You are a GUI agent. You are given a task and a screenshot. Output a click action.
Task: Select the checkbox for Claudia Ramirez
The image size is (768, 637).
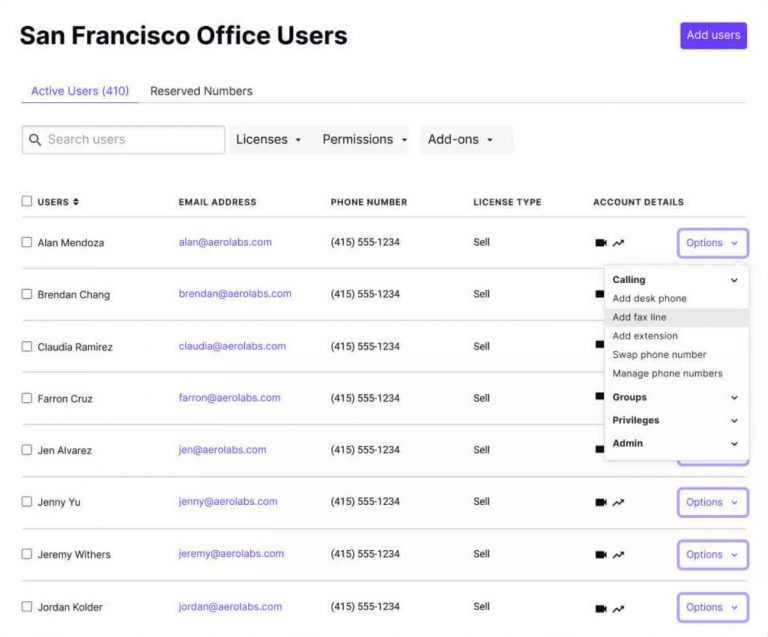pyautogui.click(x=27, y=346)
